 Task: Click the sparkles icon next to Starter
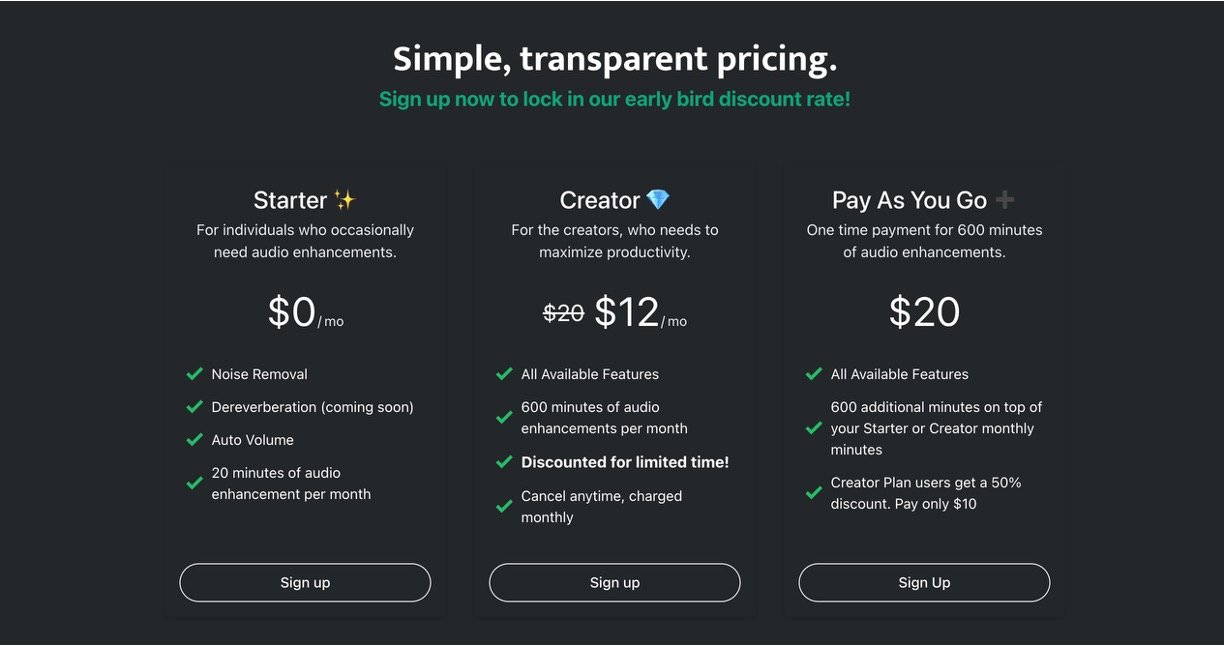(345, 200)
